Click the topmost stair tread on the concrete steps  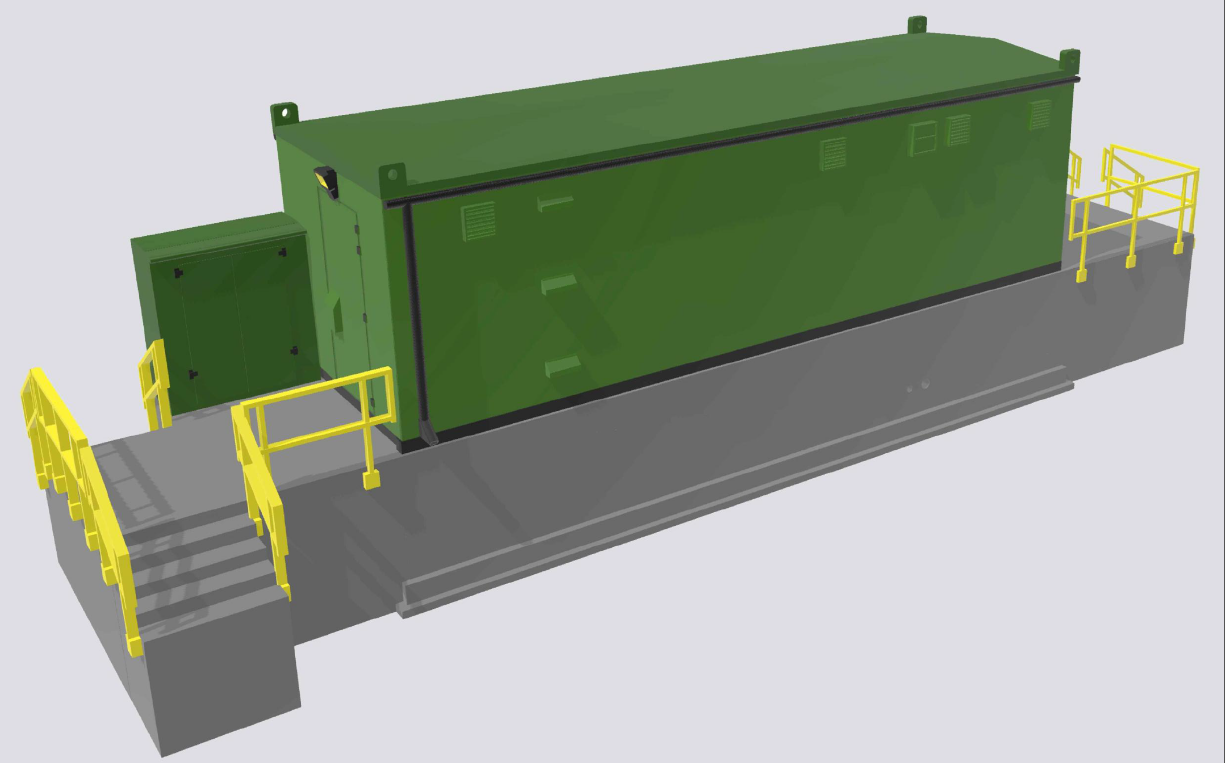[x=190, y=520]
